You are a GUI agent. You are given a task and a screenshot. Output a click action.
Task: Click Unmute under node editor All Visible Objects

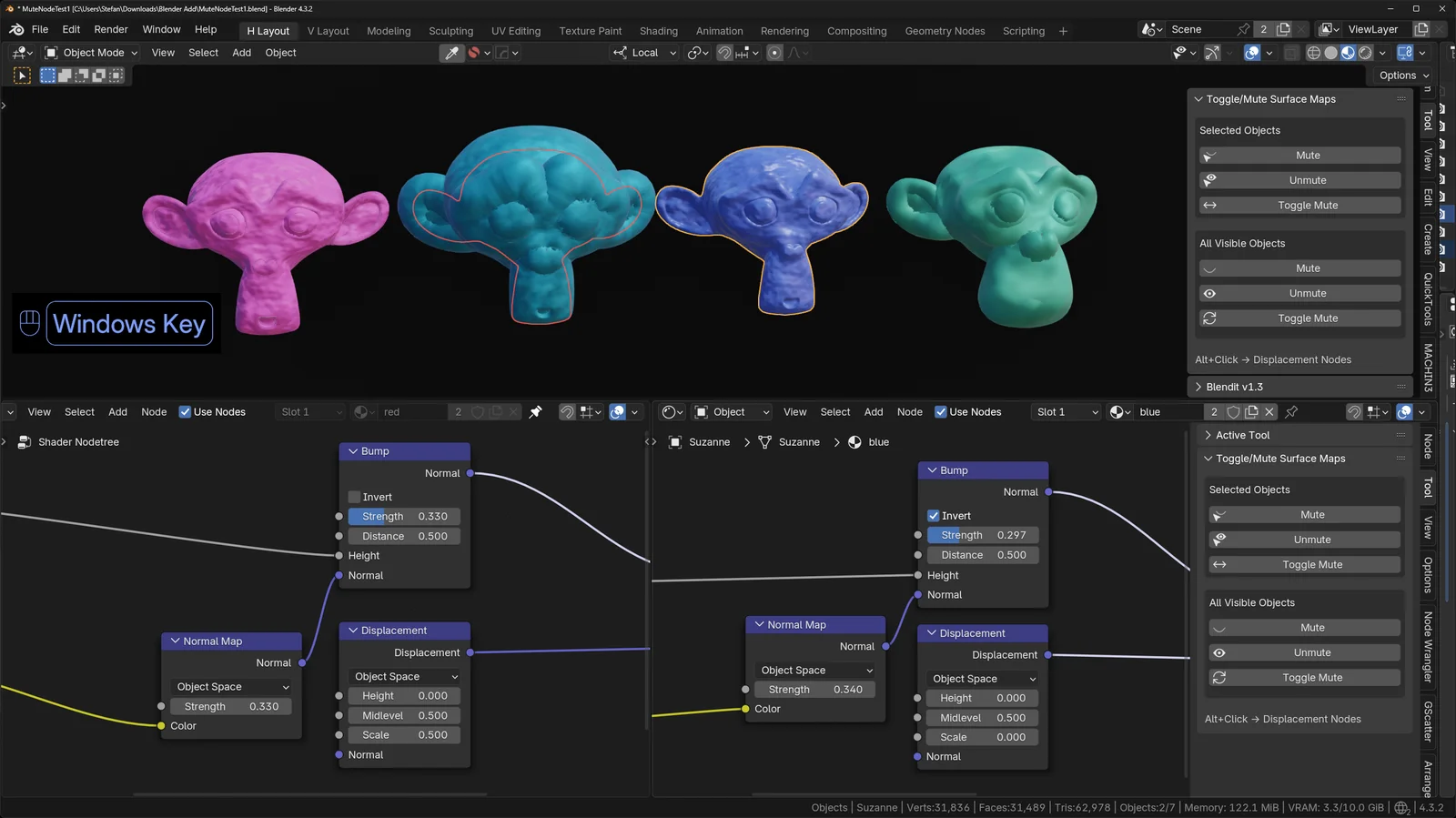pyautogui.click(x=1304, y=652)
